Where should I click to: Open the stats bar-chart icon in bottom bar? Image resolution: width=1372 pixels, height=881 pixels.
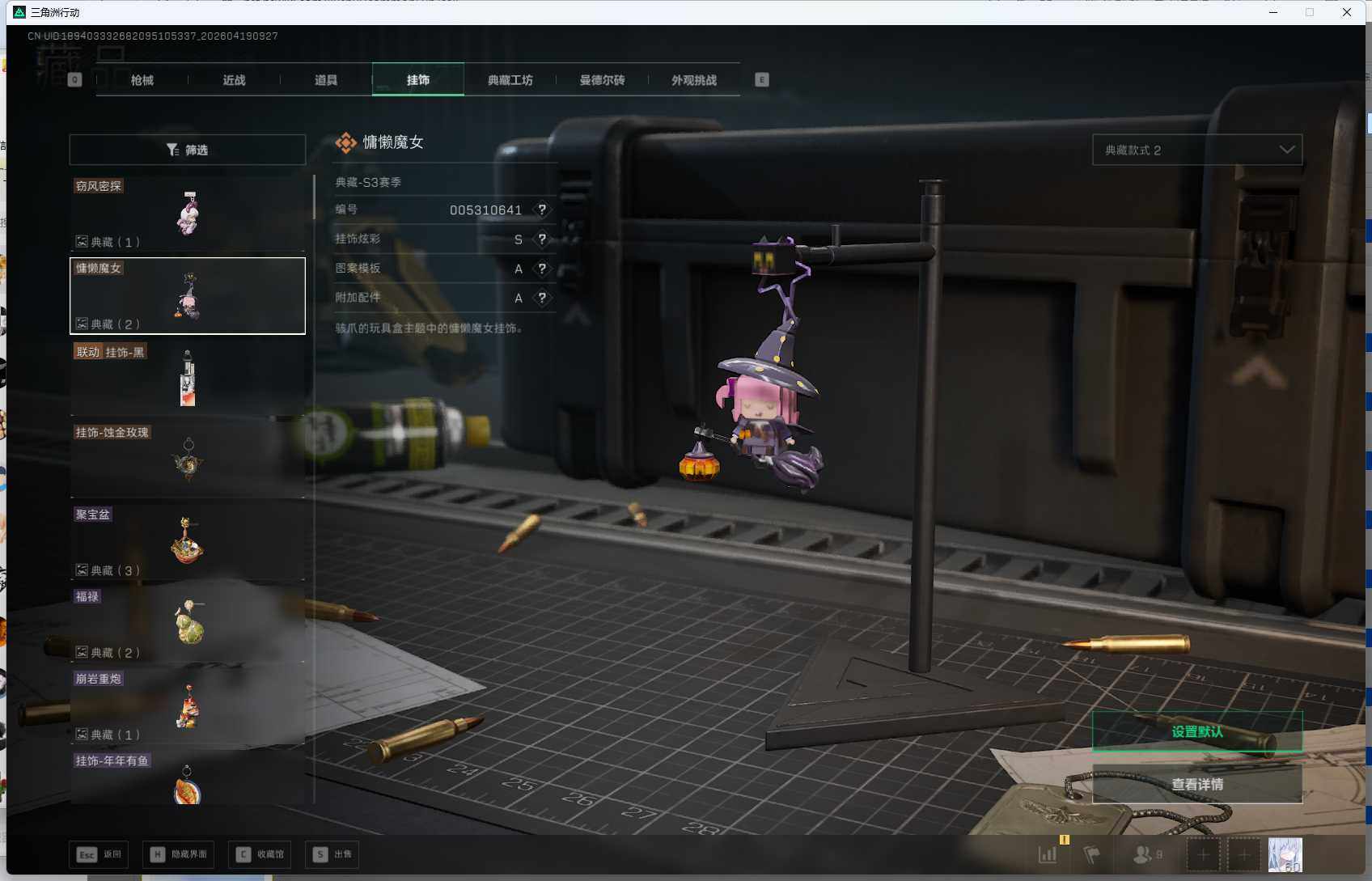pos(1048,854)
